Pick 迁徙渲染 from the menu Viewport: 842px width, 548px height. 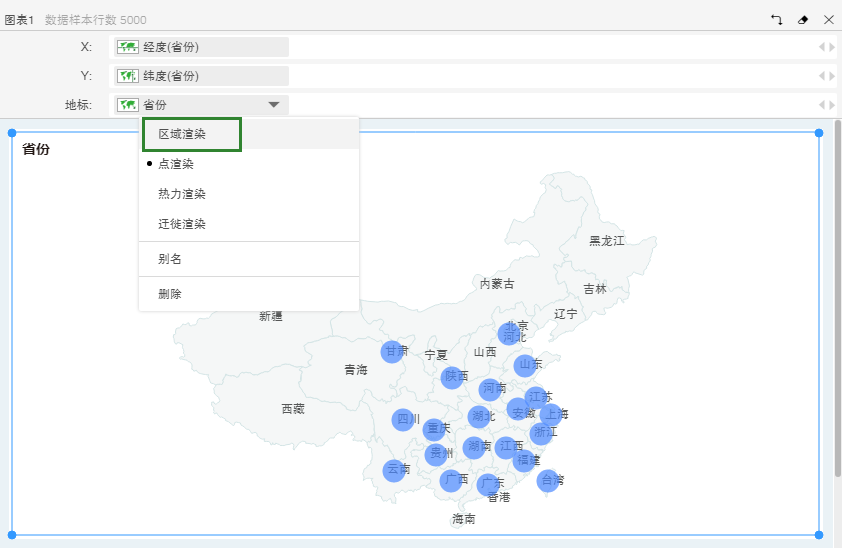click(182, 224)
